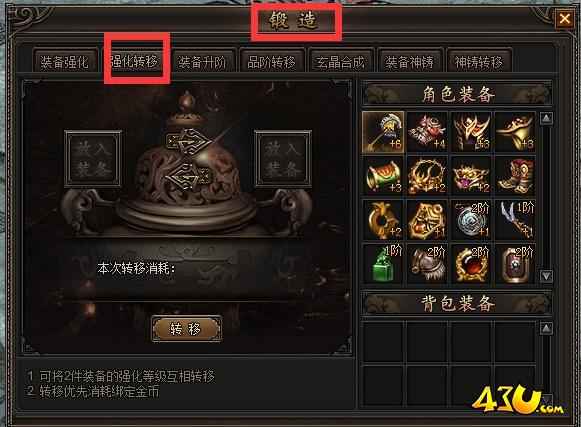Screen dimensions: 581x427
Task: Pick the golden ring +2 item
Action: (x=384, y=220)
